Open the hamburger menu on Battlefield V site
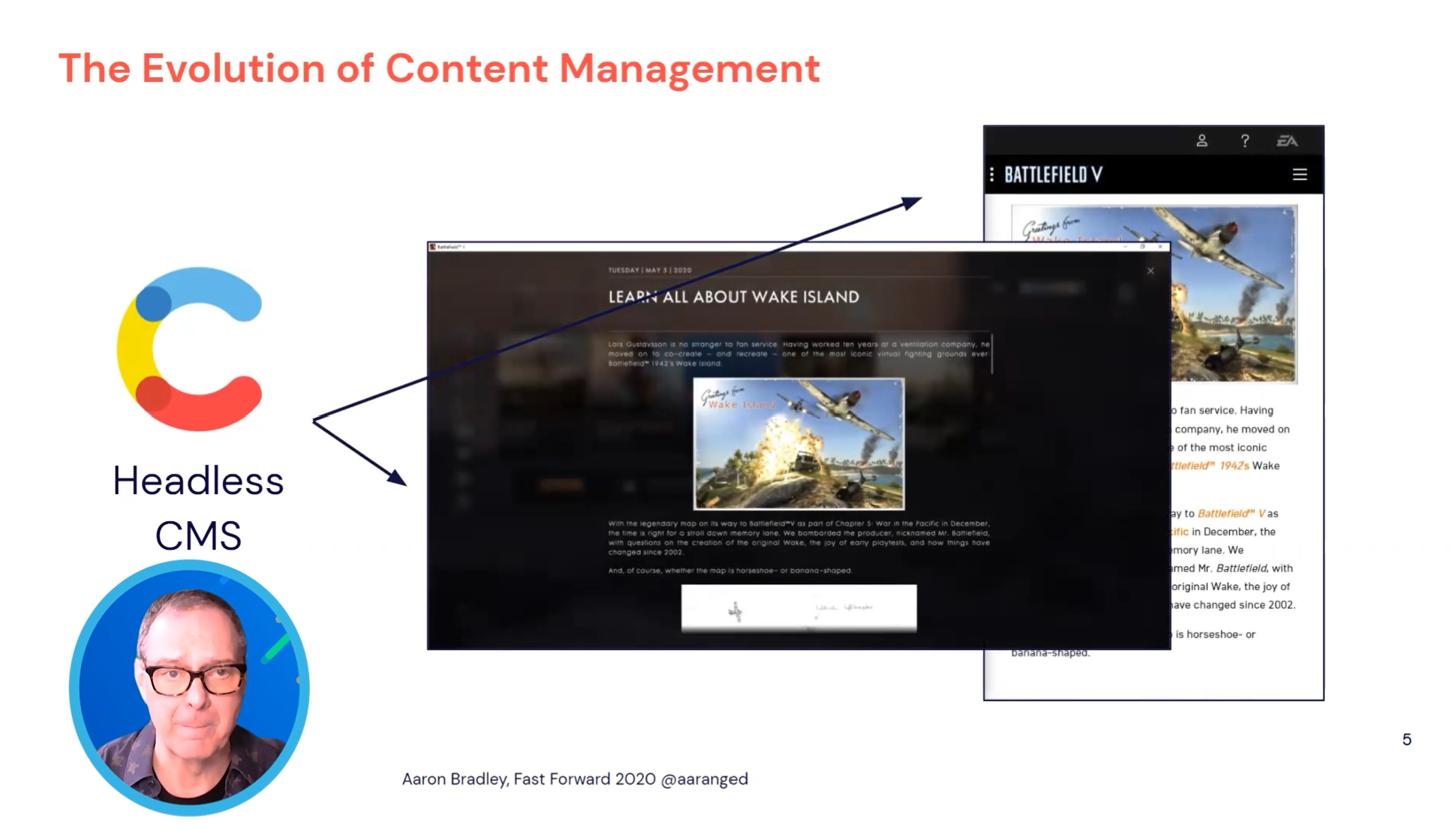 click(x=1300, y=174)
